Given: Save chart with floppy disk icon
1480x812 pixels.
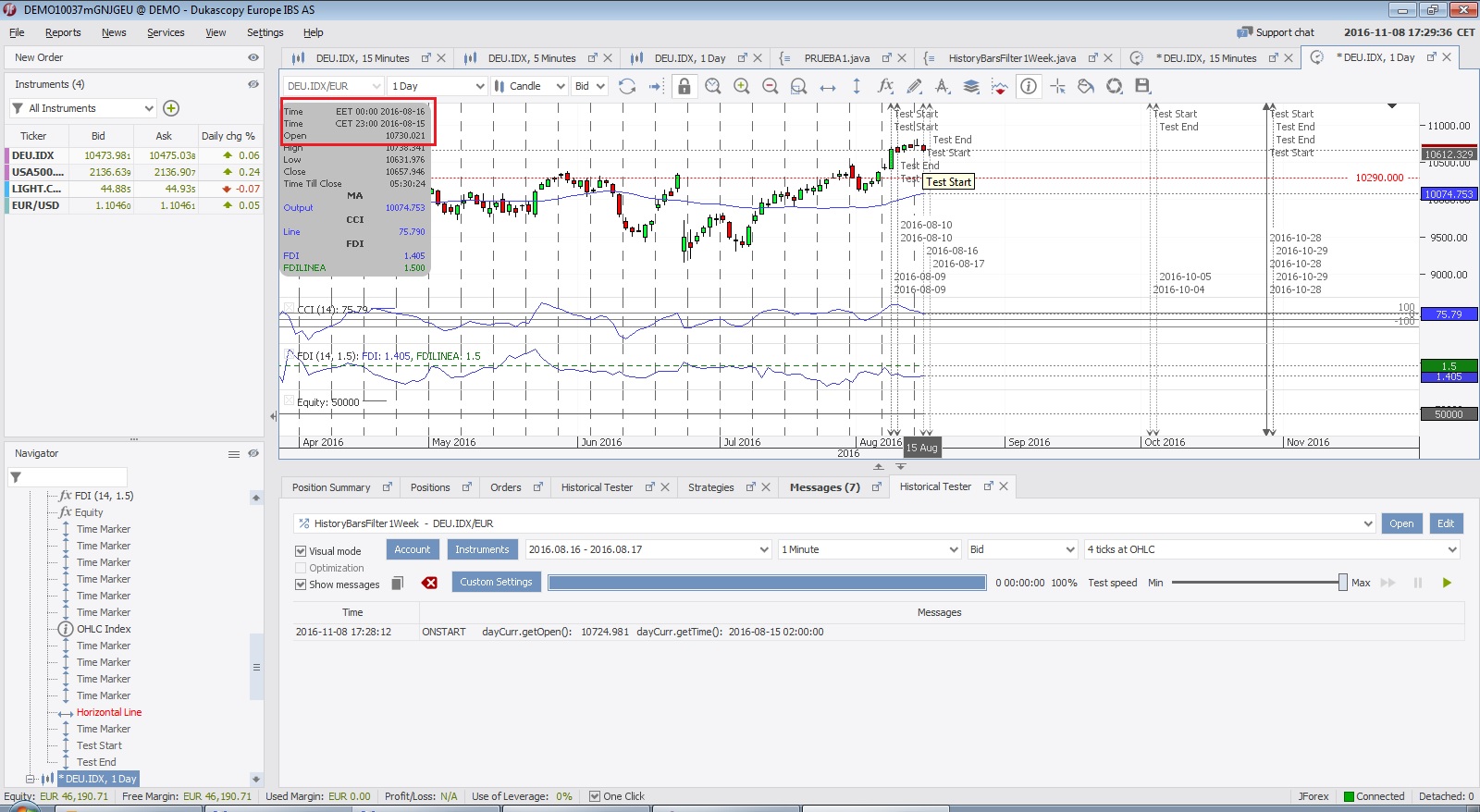Looking at the screenshot, I should pos(1142,86).
